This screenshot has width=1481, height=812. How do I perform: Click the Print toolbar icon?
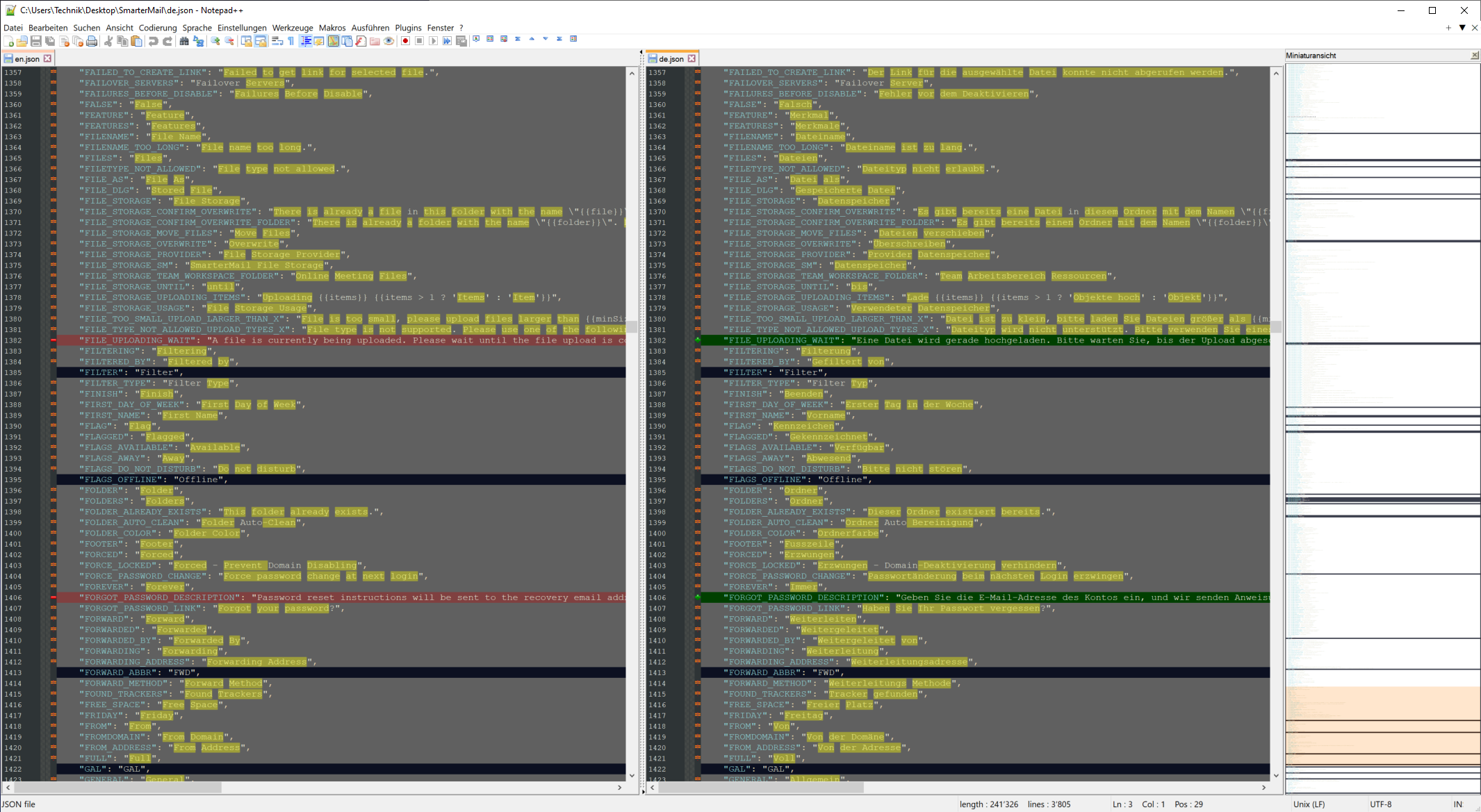(92, 41)
